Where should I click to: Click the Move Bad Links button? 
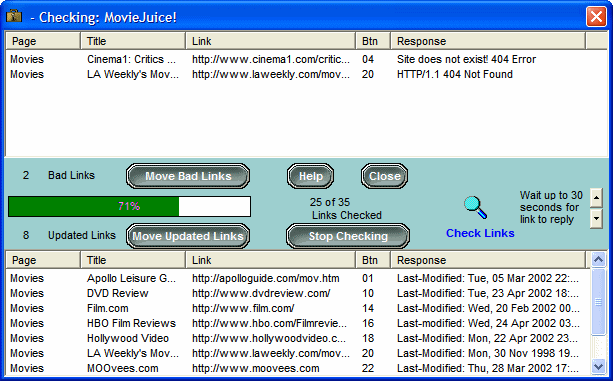[188, 176]
